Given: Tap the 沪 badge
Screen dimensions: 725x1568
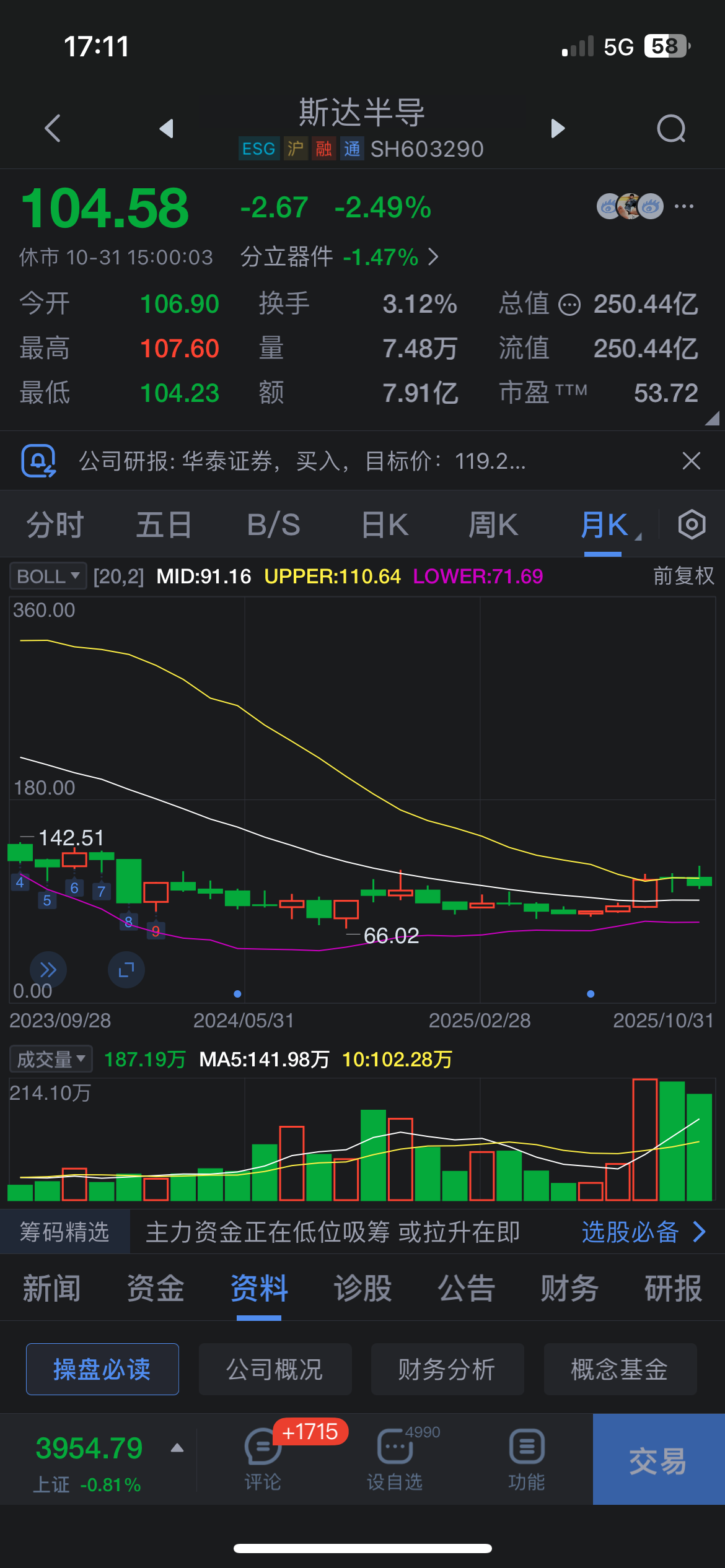Looking at the screenshot, I should [x=296, y=149].
